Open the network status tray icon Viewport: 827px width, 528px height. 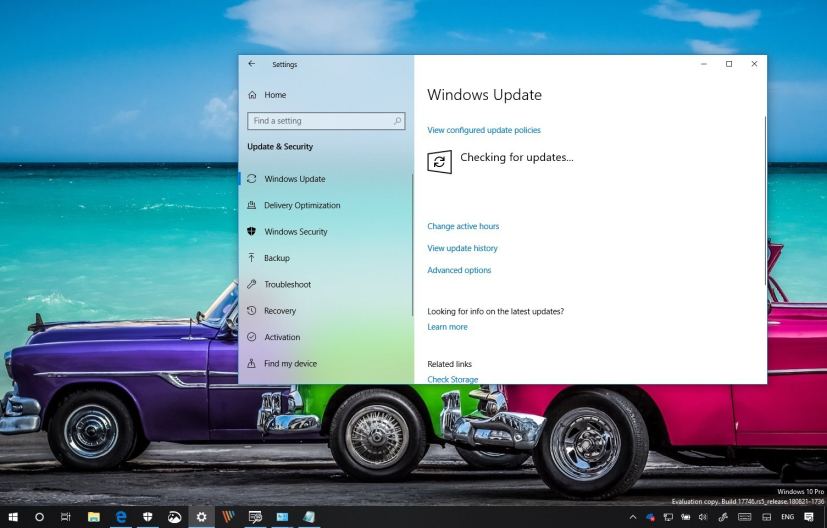(x=668, y=517)
